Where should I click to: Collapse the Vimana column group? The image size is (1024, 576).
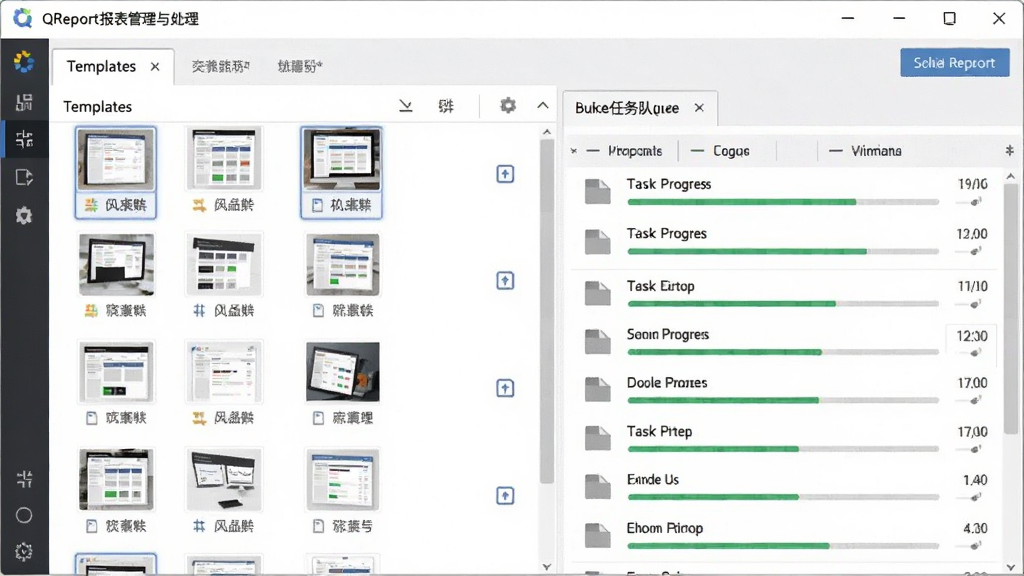(836, 151)
